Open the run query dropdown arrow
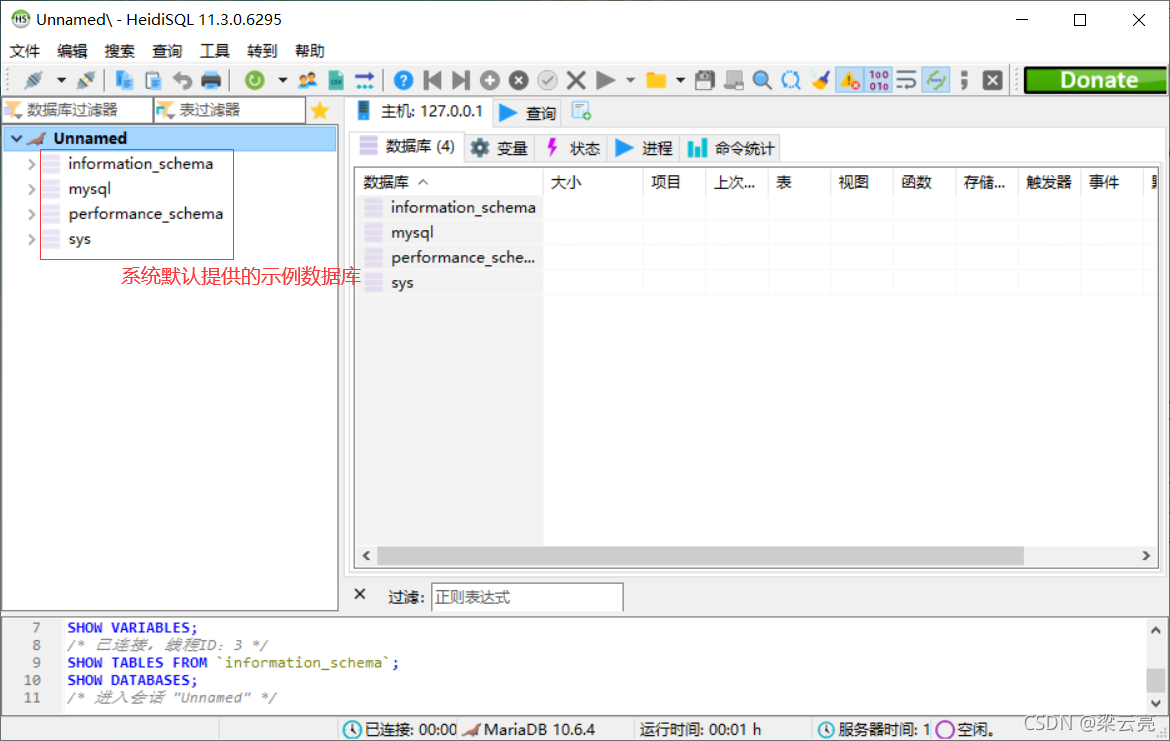The height and width of the screenshot is (741, 1170). [631, 80]
